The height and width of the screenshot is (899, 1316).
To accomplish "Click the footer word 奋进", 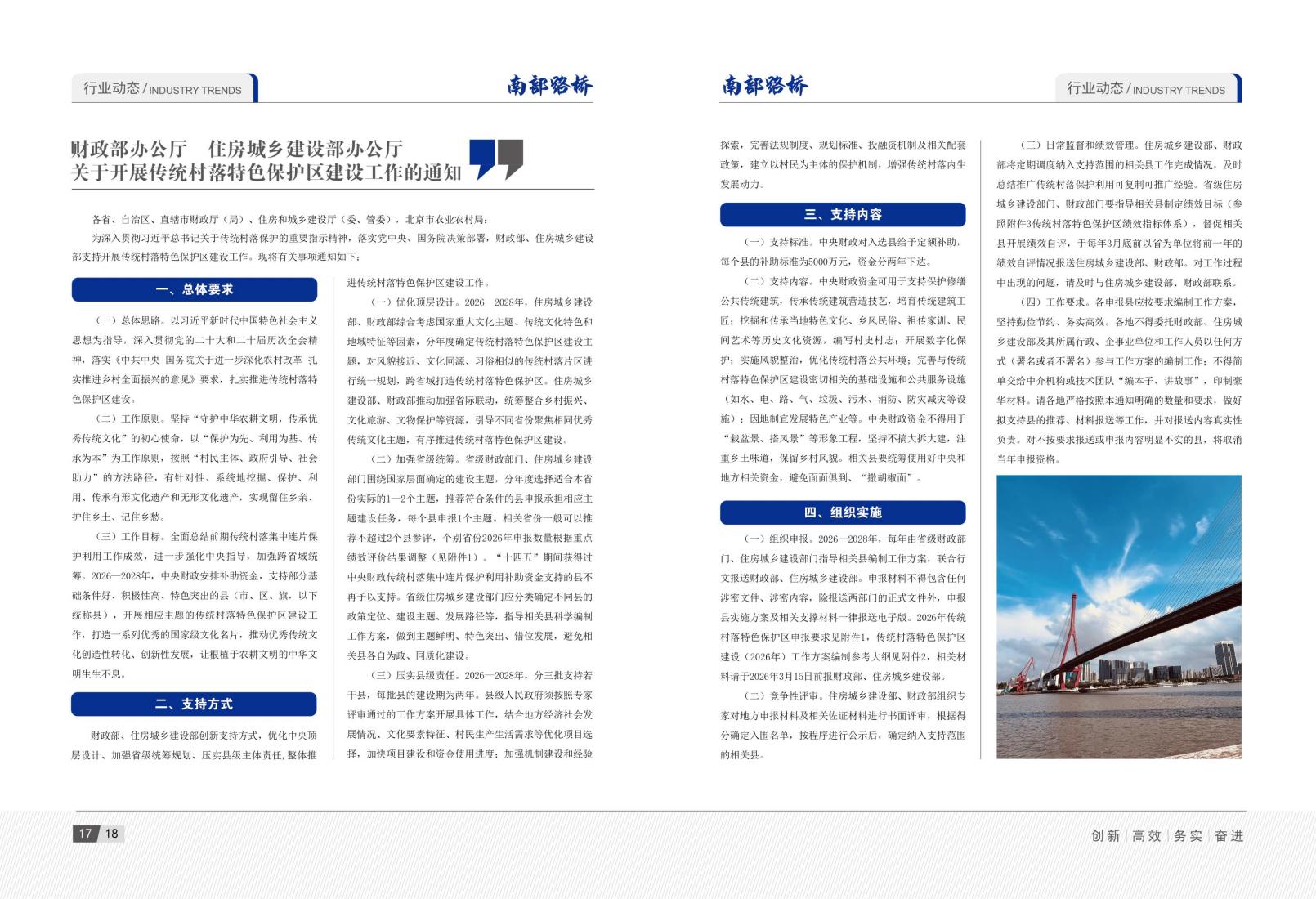I will click(x=1229, y=835).
